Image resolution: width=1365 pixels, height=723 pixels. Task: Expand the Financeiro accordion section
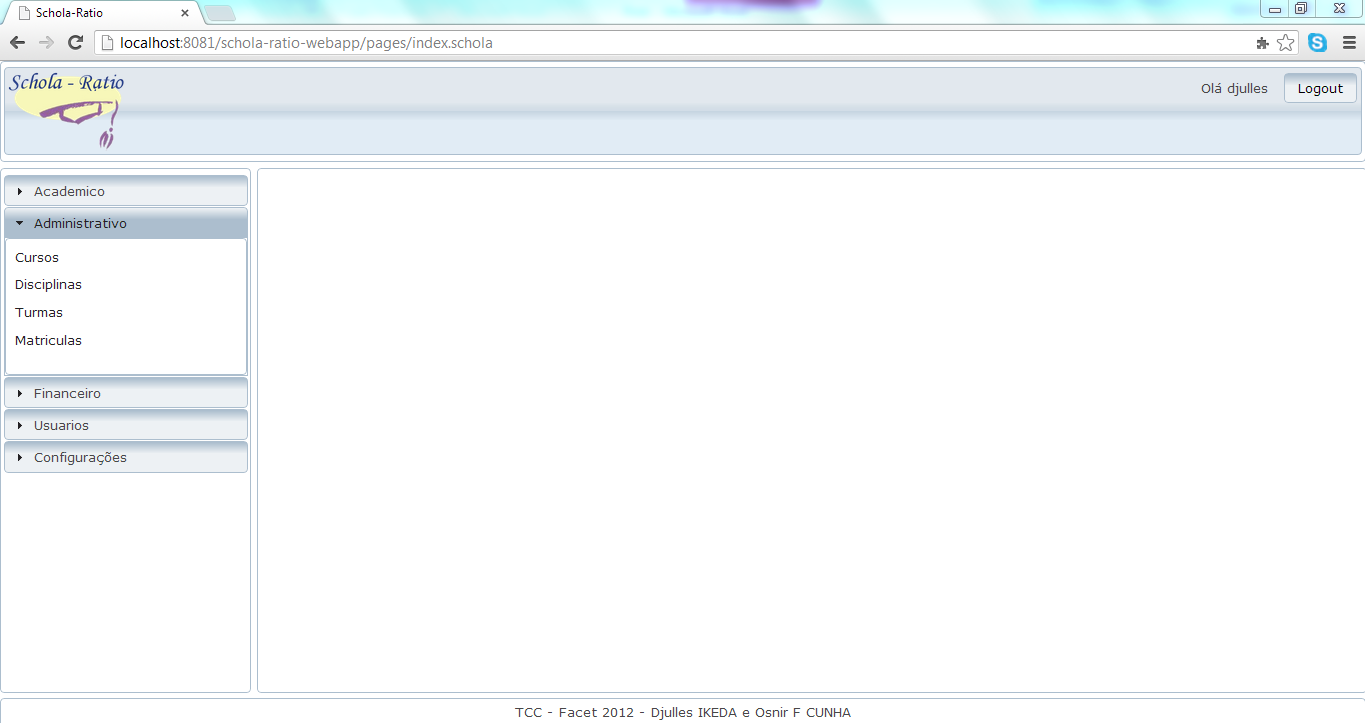(126, 393)
